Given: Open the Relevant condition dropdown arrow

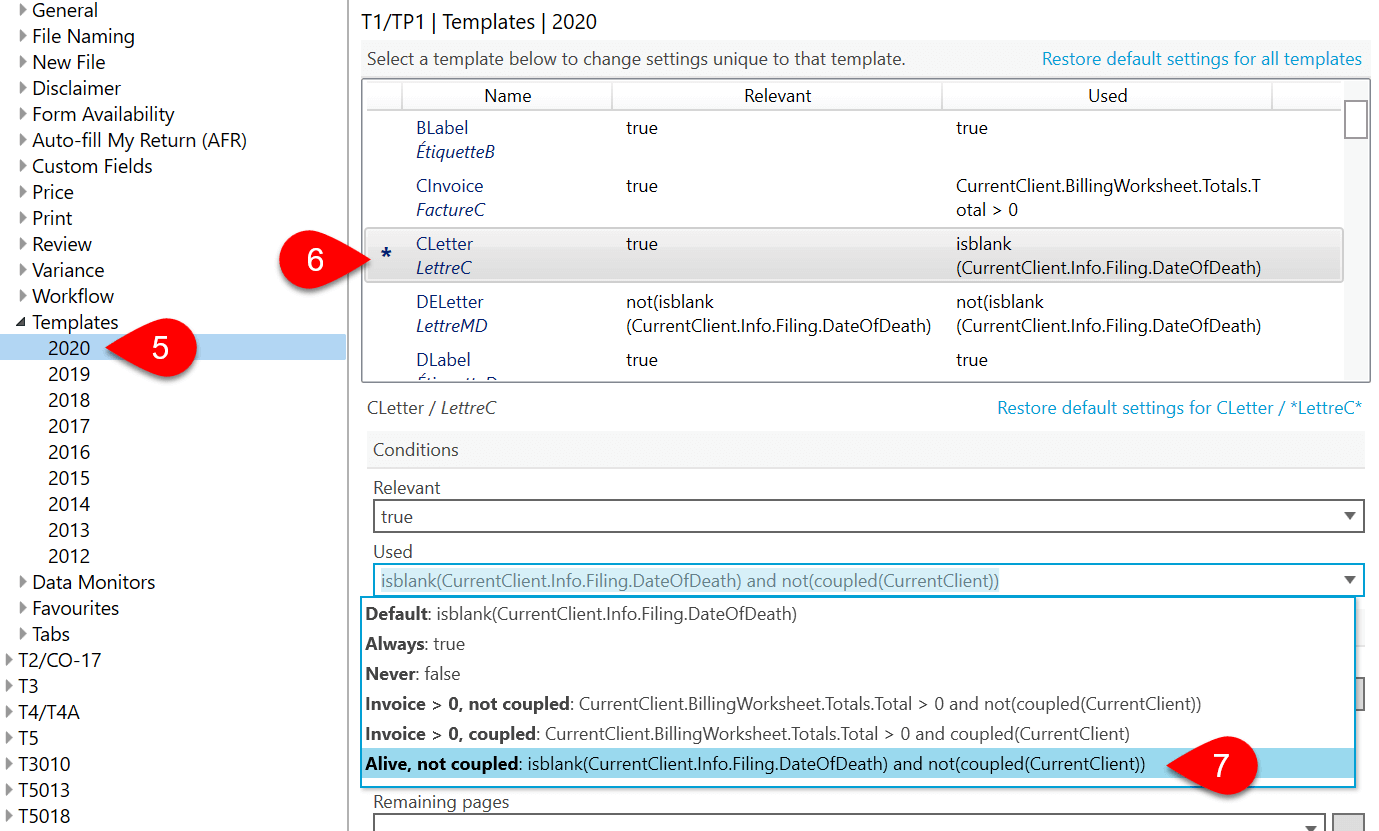Looking at the screenshot, I should click(x=1351, y=517).
